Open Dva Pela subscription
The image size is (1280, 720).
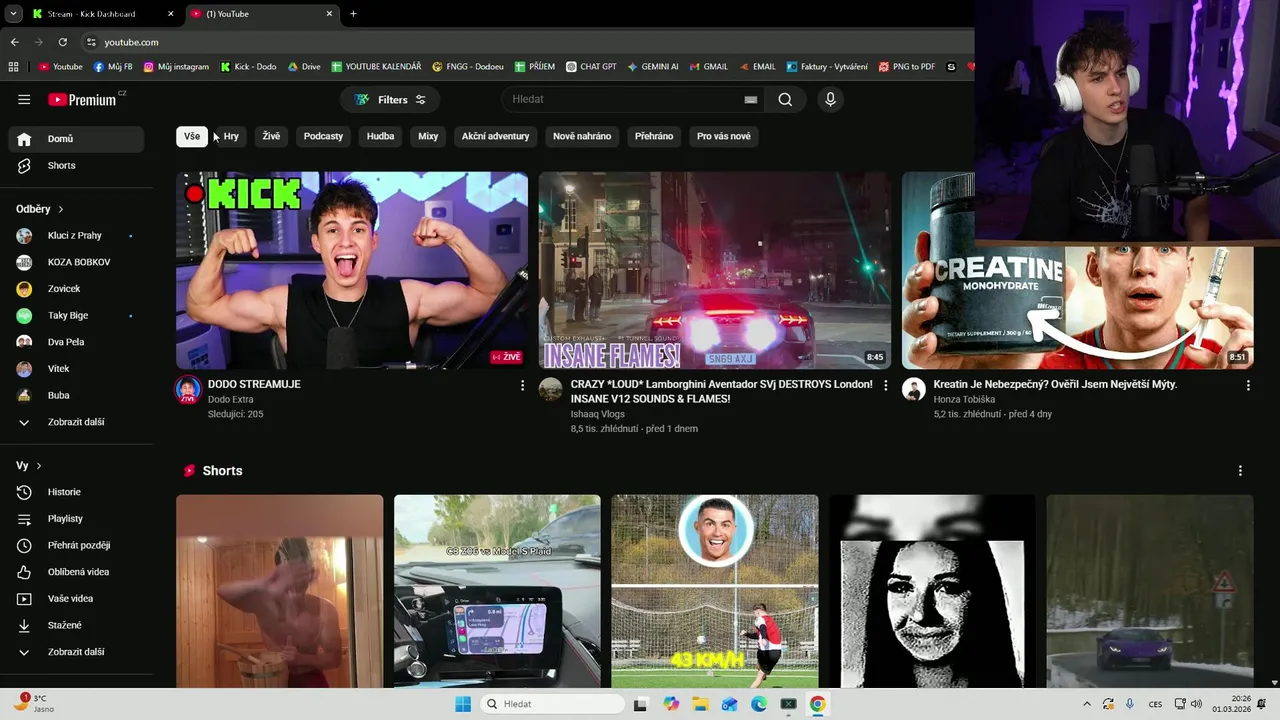coord(76,342)
